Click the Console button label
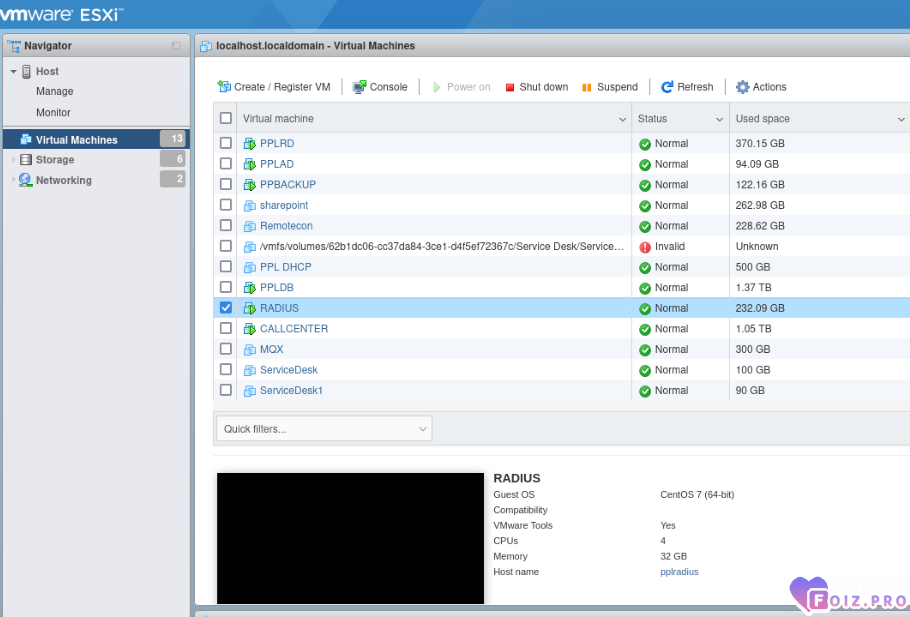 tap(388, 87)
